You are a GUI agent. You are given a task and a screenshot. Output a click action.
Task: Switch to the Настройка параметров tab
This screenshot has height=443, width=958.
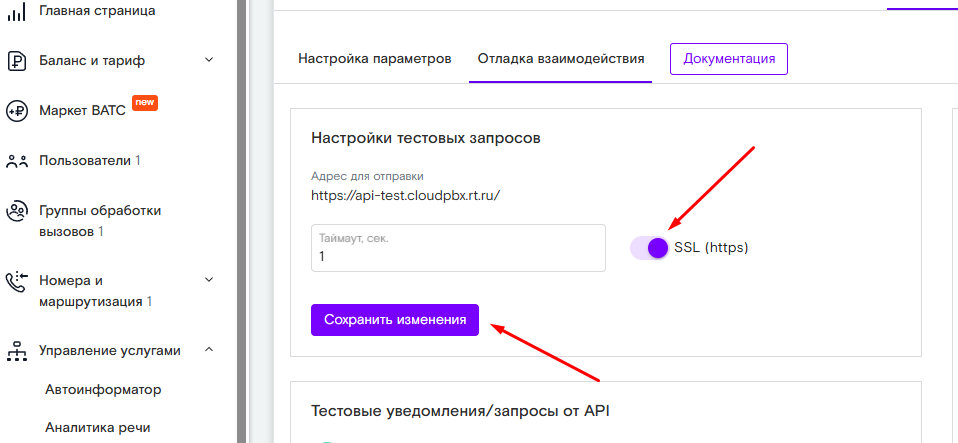tap(375, 58)
